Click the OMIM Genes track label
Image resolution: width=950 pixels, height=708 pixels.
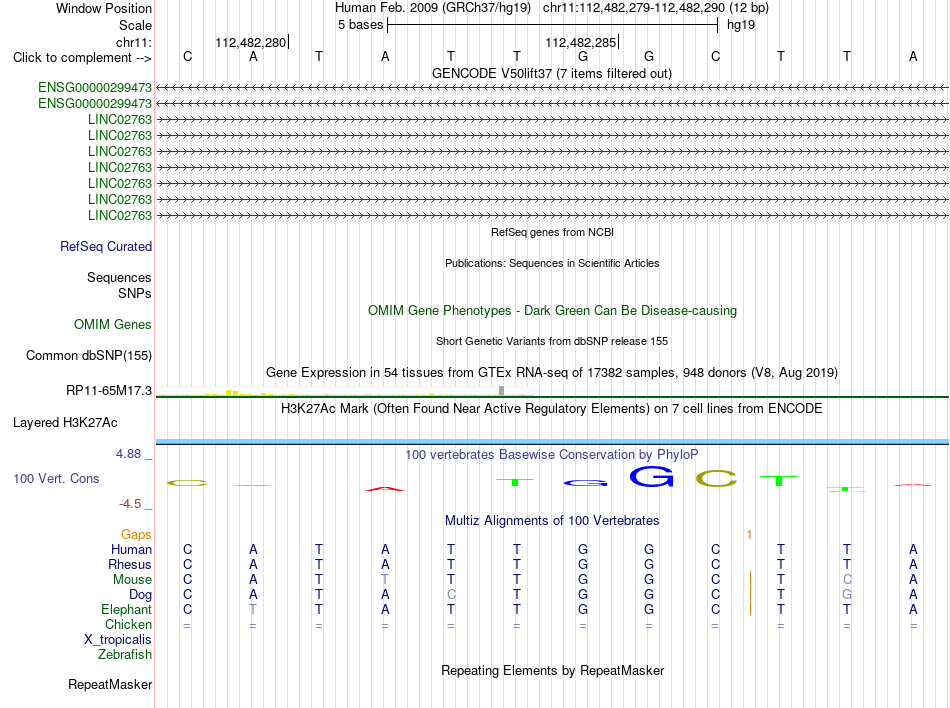pyautogui.click(x=113, y=325)
